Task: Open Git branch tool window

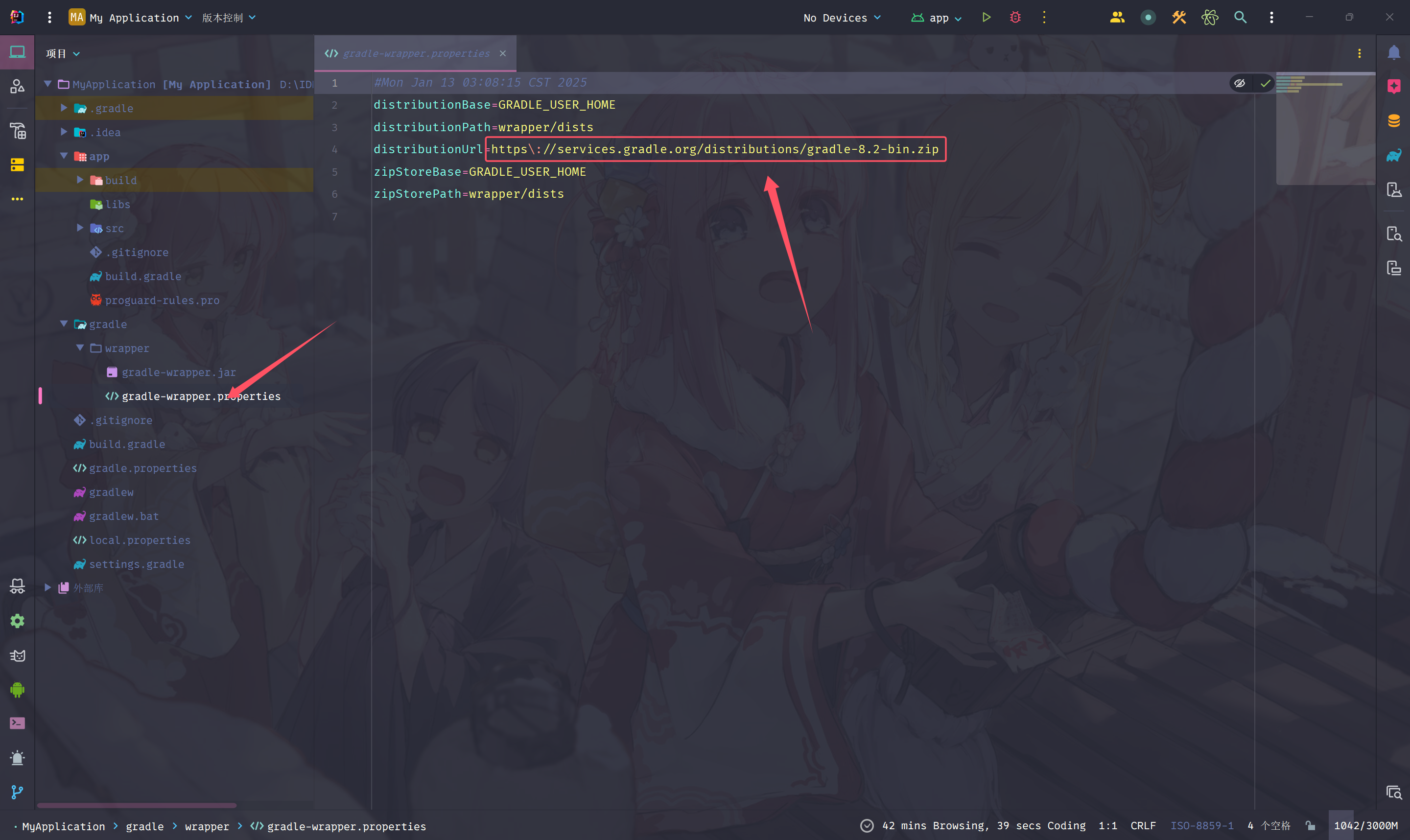Action: [17, 792]
